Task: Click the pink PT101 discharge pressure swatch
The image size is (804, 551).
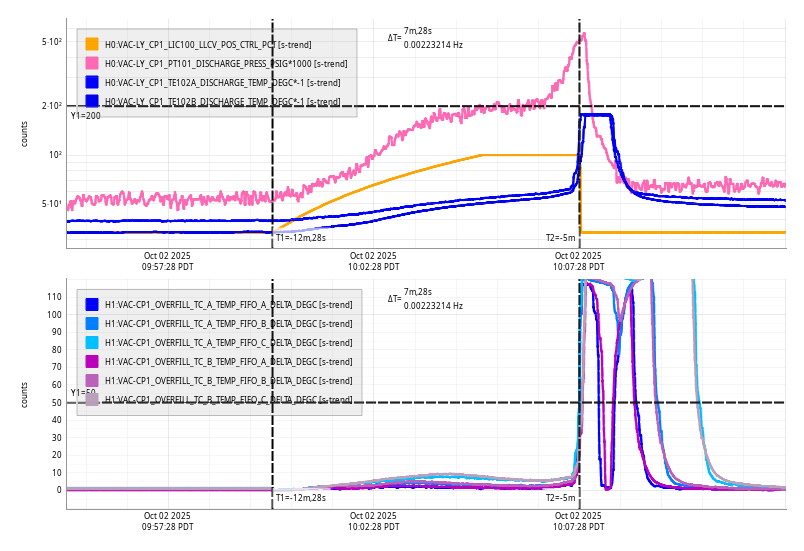Action: tap(92, 63)
